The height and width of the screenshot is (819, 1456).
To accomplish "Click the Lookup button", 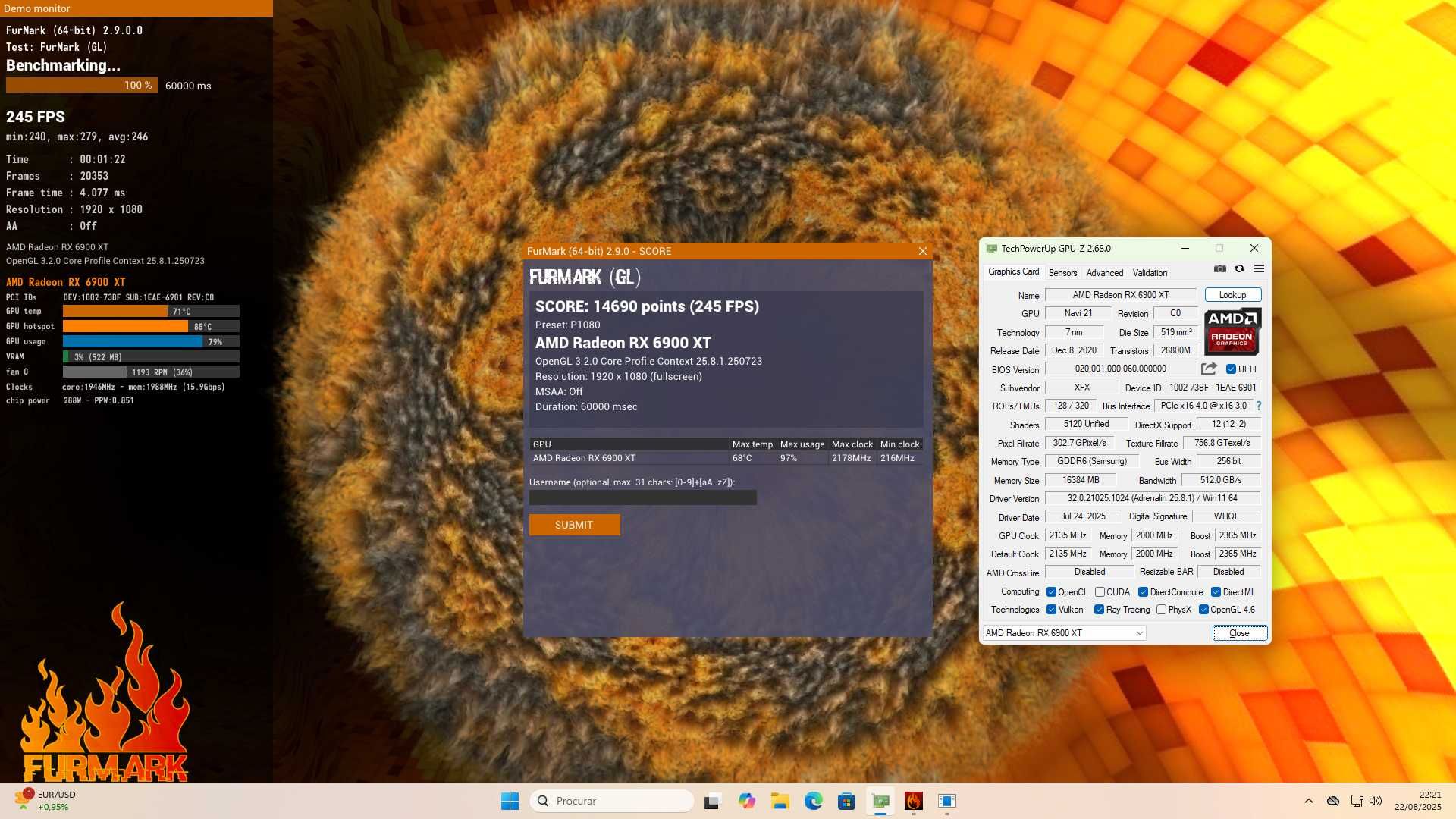I will point(1232,295).
